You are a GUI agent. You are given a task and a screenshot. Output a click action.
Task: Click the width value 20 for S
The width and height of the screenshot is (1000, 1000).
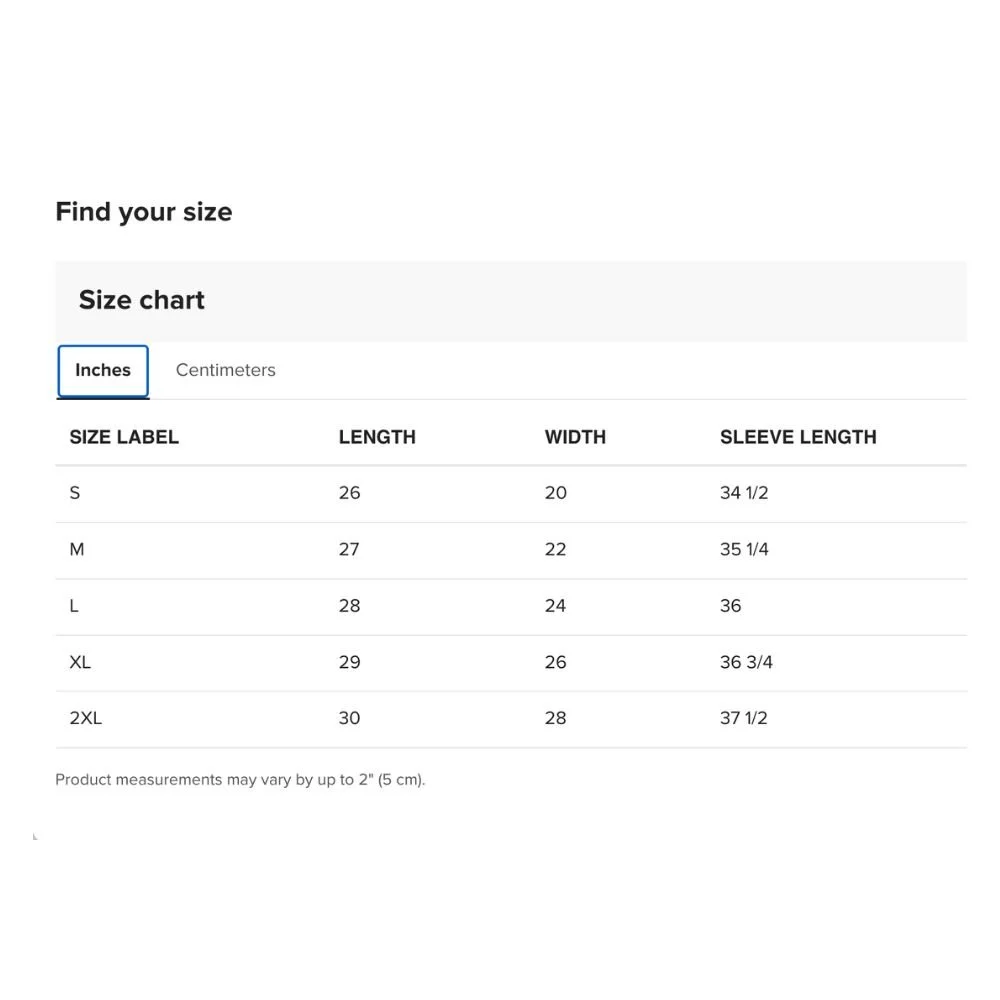555,493
